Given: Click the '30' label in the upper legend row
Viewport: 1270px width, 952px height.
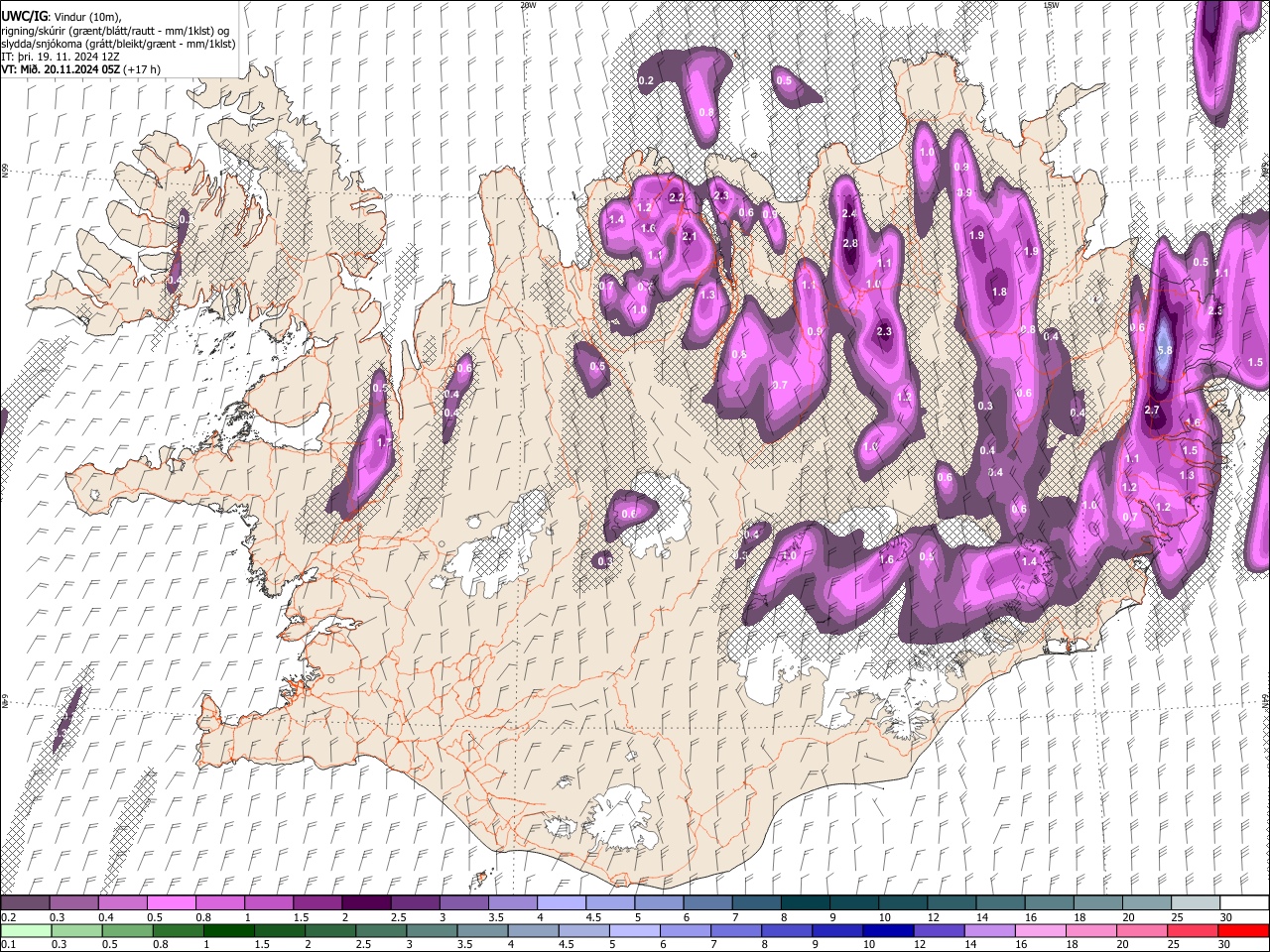Looking at the screenshot, I should click(1225, 917).
